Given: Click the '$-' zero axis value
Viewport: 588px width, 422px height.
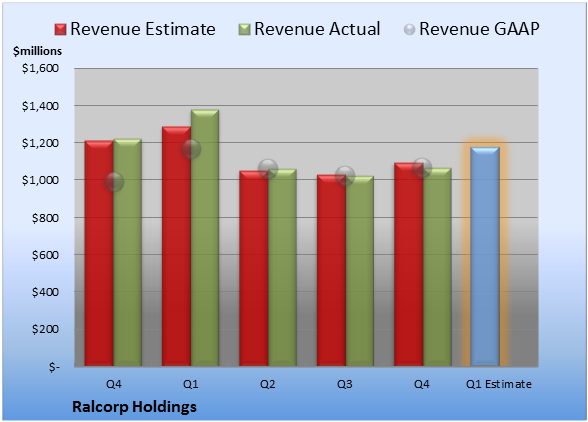Looking at the screenshot, I should (54, 367).
